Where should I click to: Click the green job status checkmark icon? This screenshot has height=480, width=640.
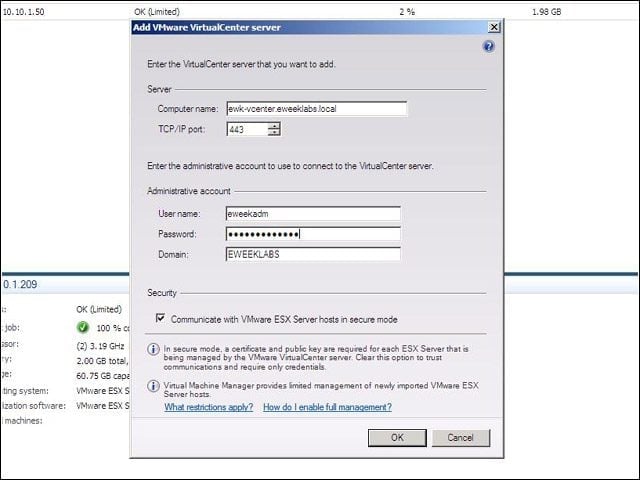(x=83, y=327)
